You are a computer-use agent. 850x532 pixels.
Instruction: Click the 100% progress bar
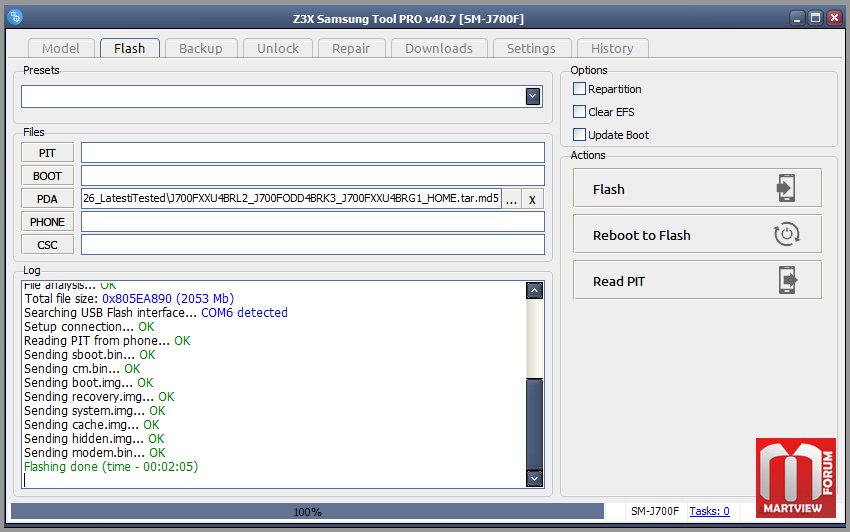point(307,511)
